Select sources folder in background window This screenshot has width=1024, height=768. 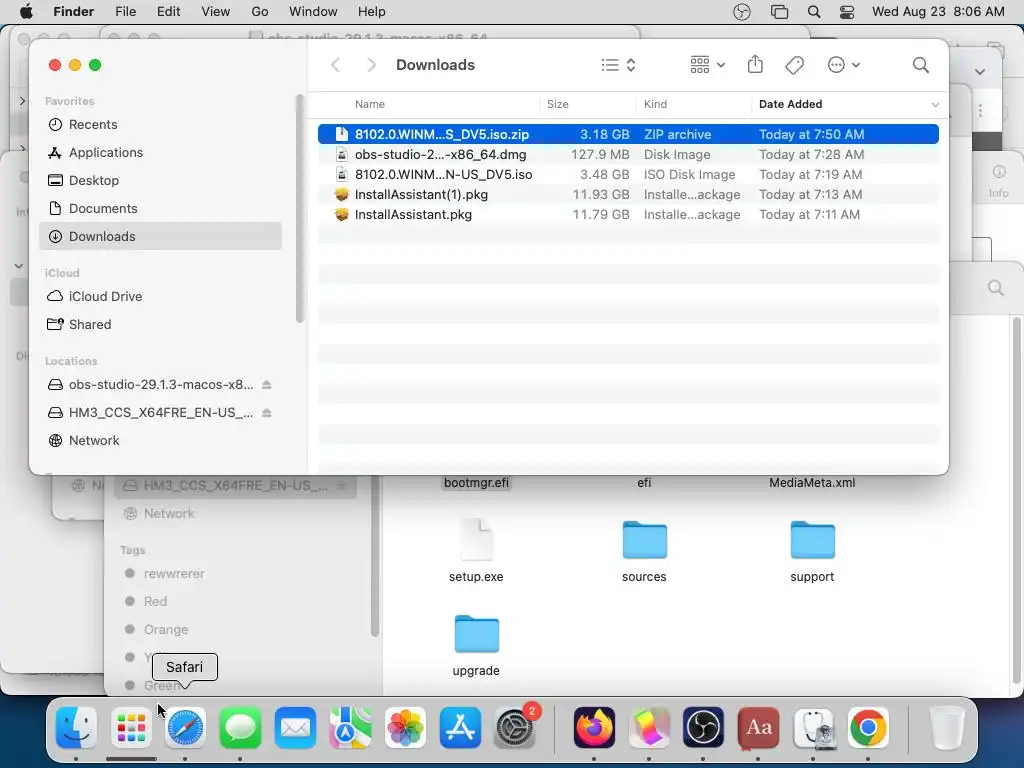click(644, 551)
